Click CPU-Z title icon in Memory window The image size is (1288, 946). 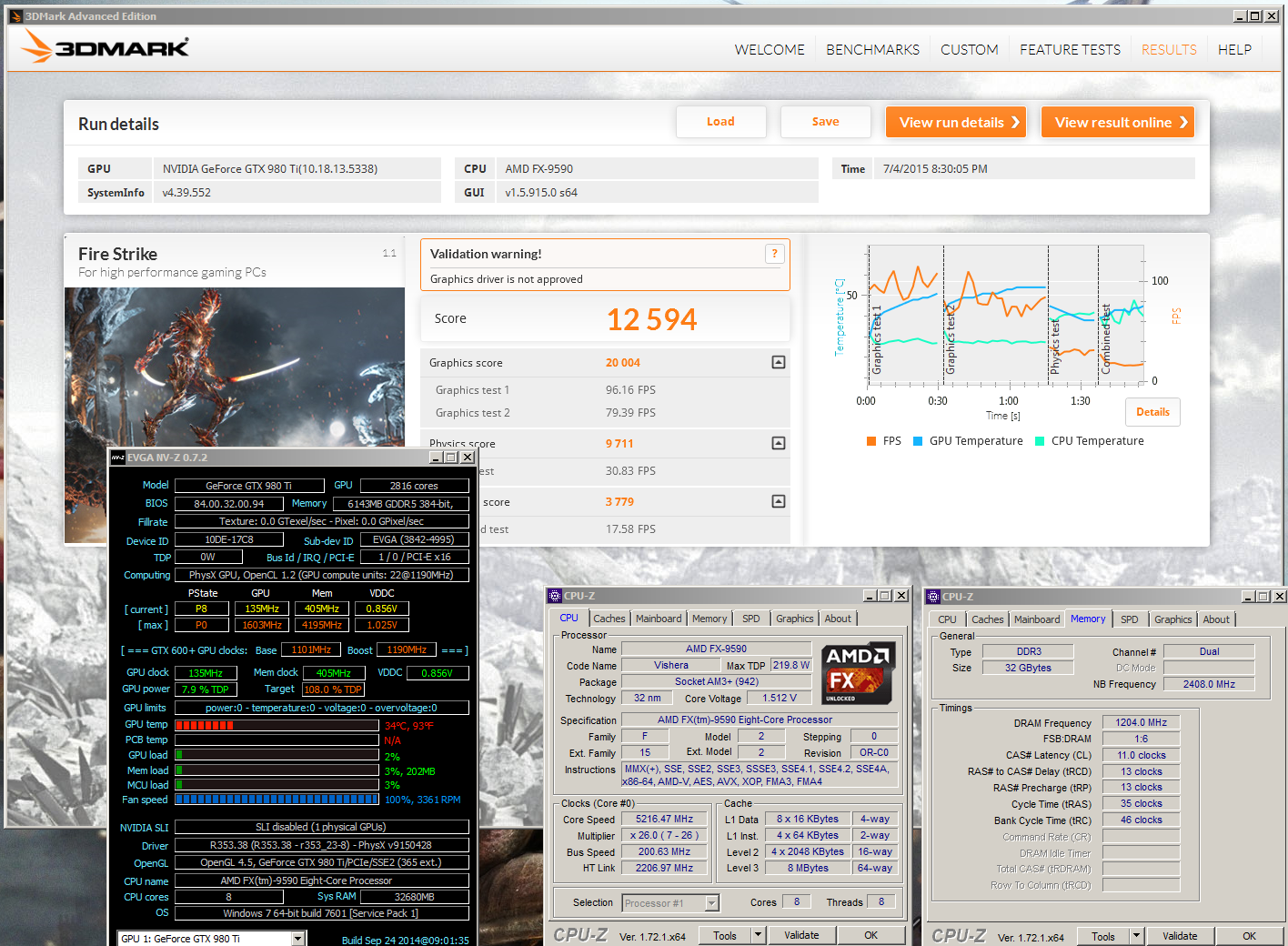point(932,597)
